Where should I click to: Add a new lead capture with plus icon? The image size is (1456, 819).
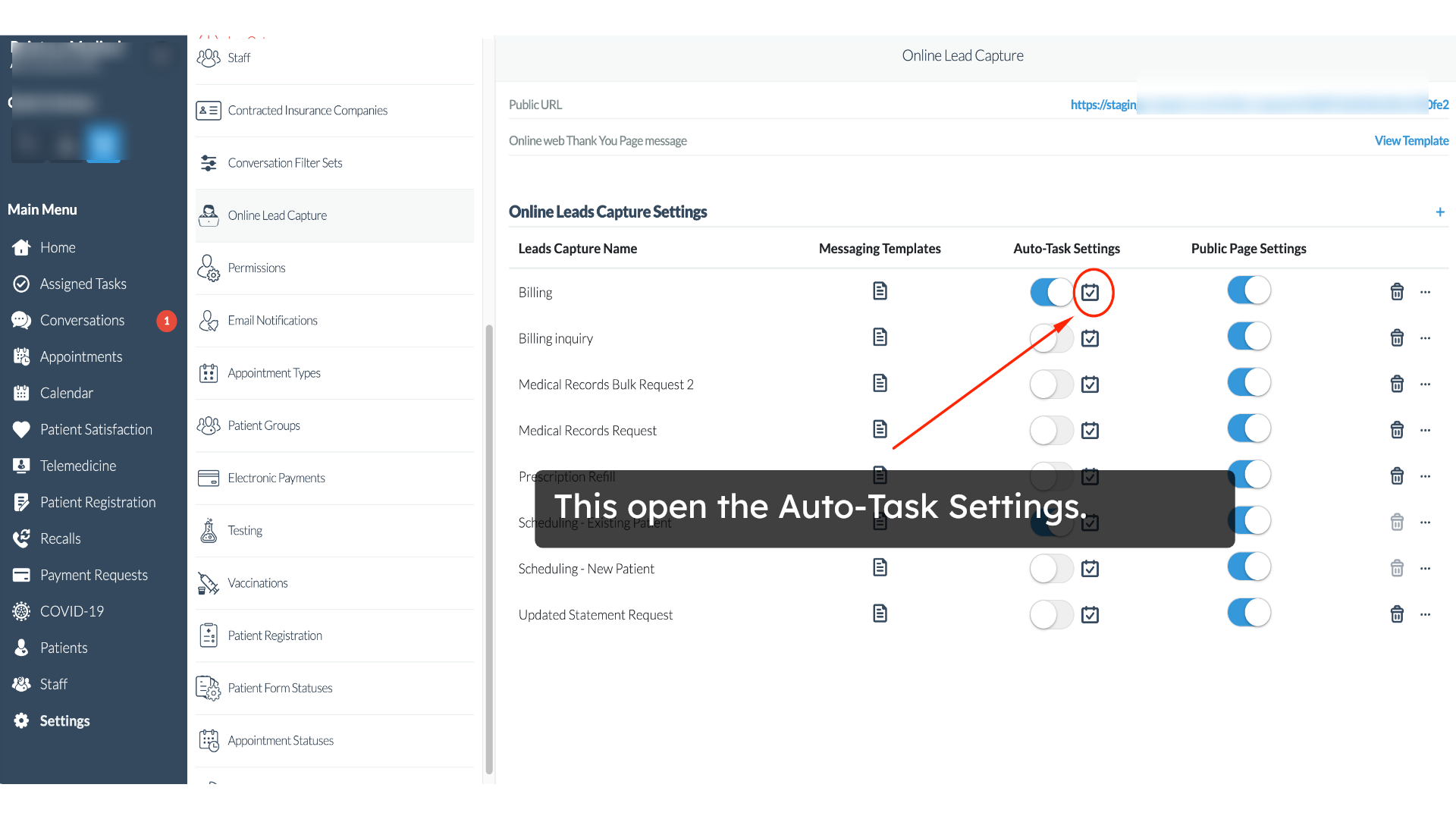[1439, 212]
